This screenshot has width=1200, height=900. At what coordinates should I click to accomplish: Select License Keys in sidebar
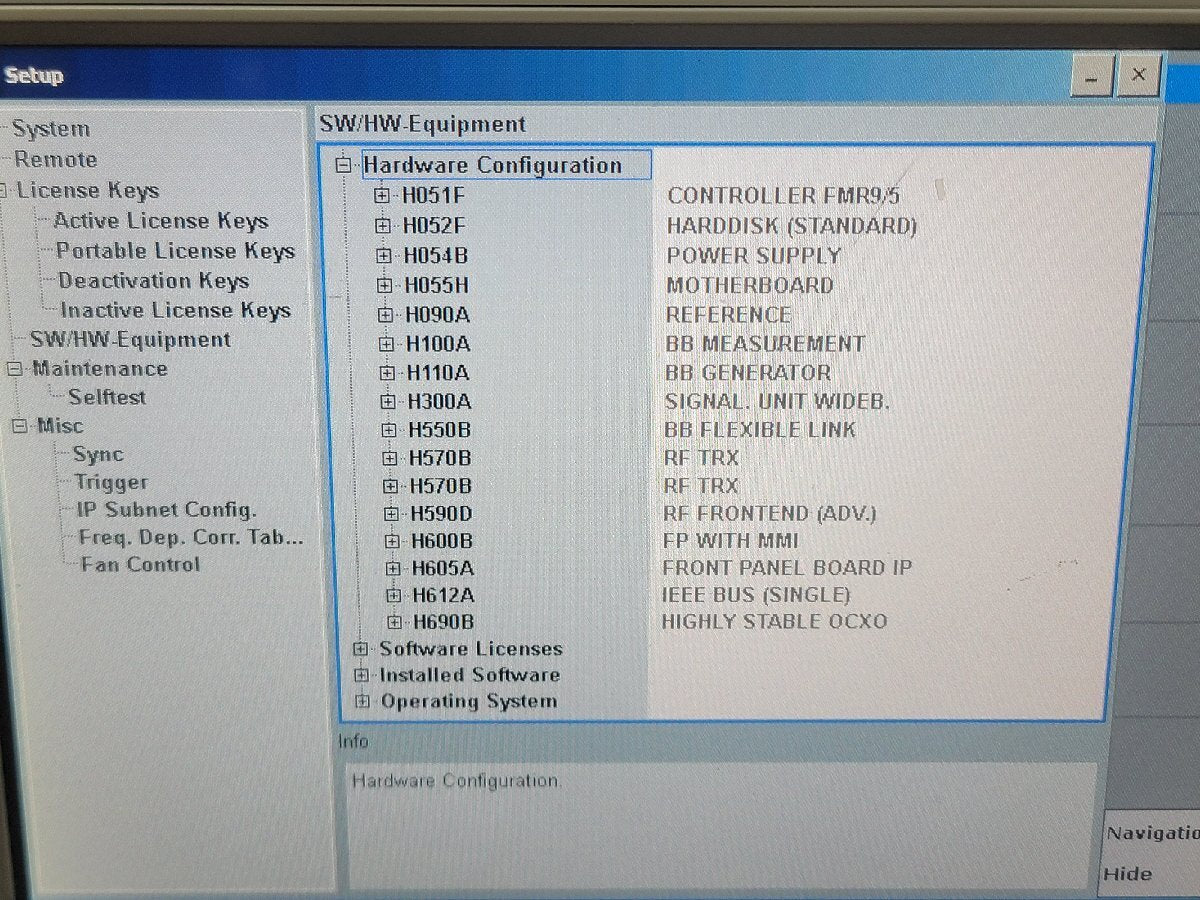[88, 190]
